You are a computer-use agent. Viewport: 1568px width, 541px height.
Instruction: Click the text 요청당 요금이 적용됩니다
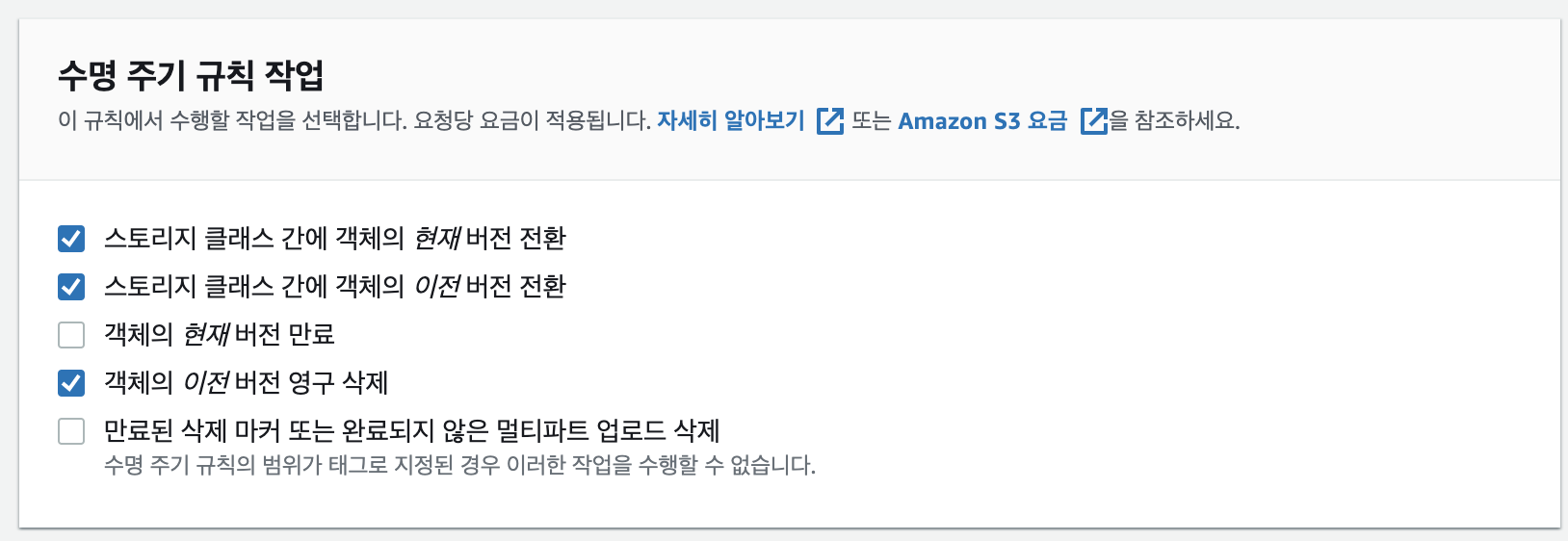point(532,121)
